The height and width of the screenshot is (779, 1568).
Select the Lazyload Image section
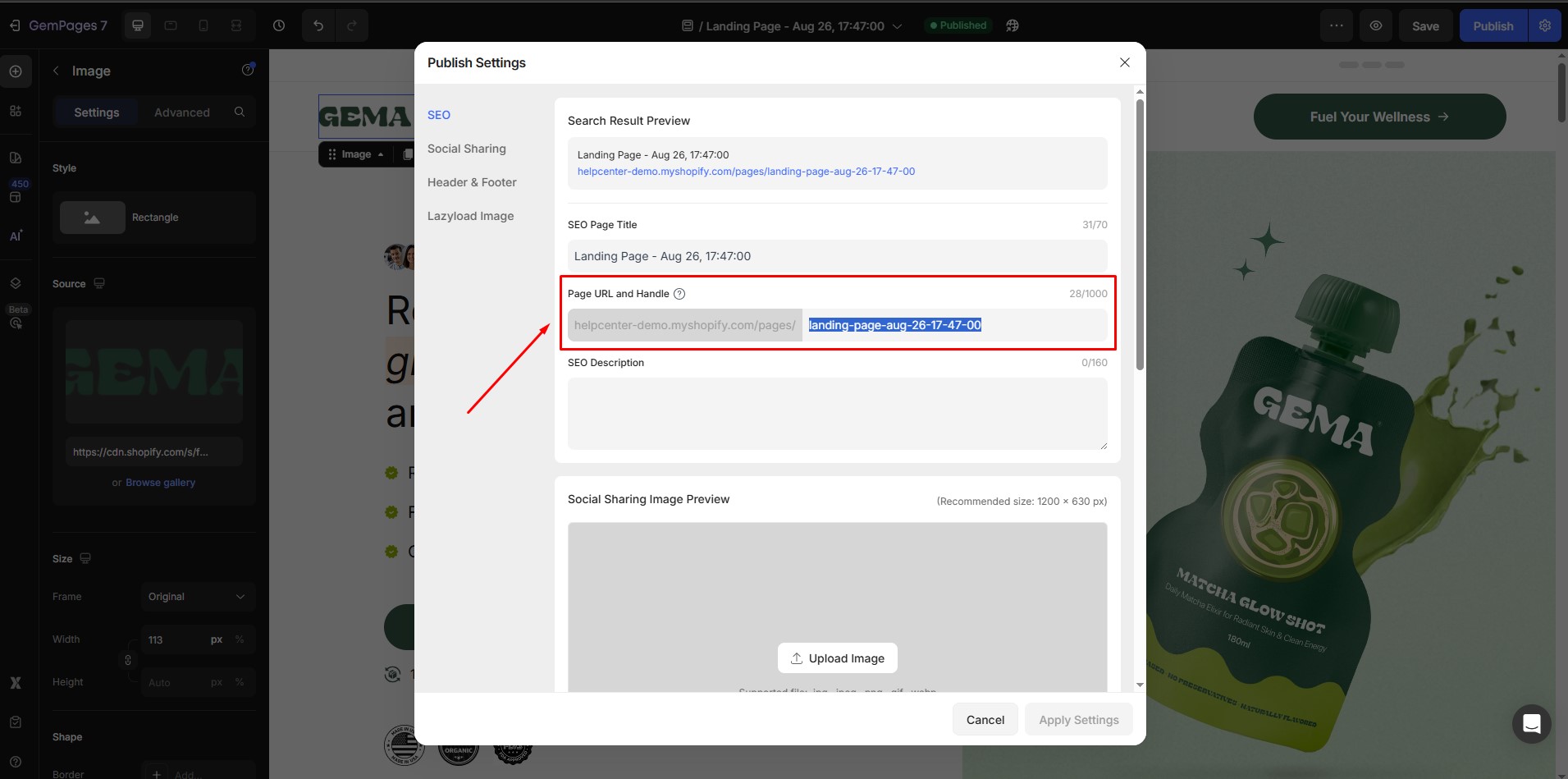click(x=470, y=216)
